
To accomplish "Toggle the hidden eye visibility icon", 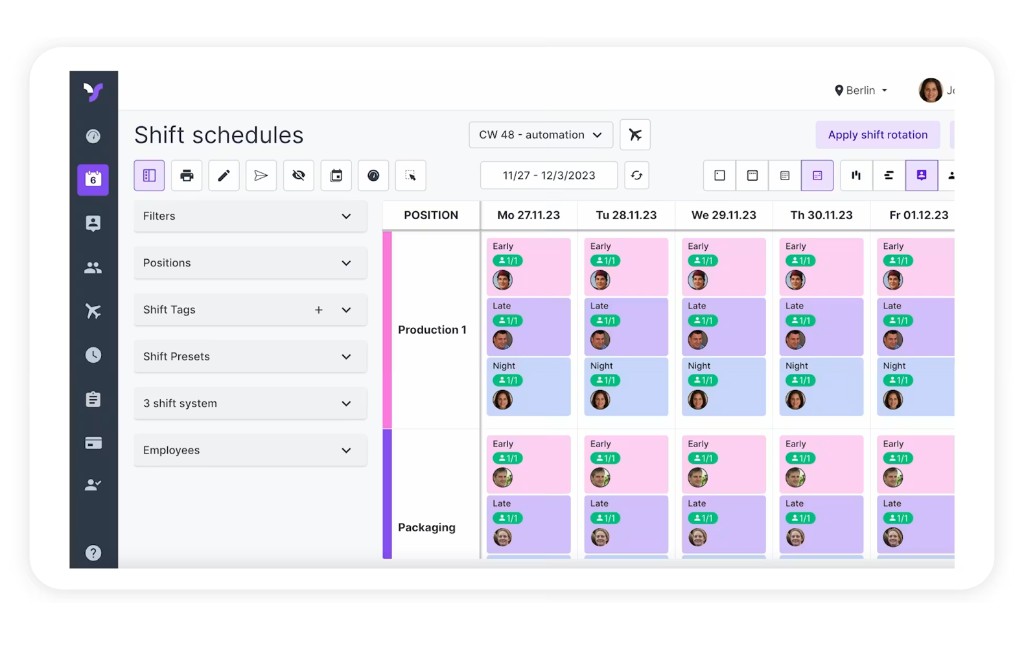I will pos(298,175).
